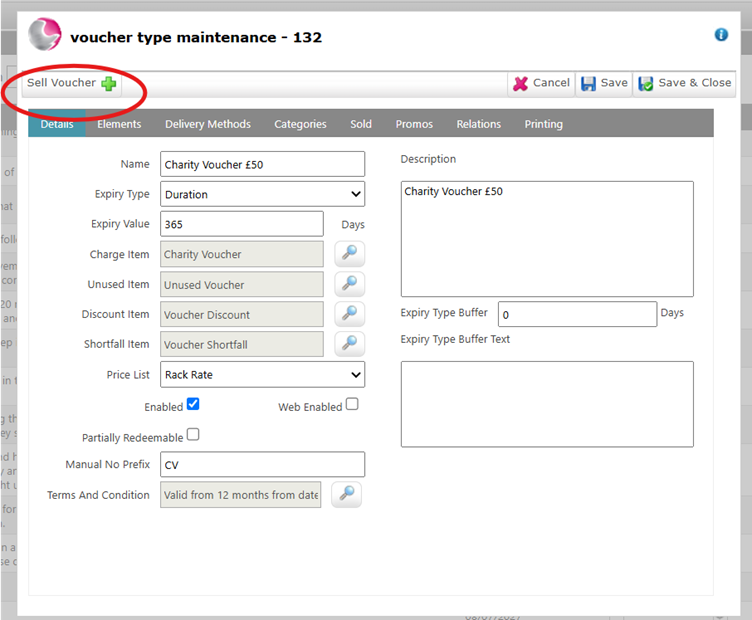Open the Delivery Methods tab
The image size is (752, 620).
tap(208, 124)
